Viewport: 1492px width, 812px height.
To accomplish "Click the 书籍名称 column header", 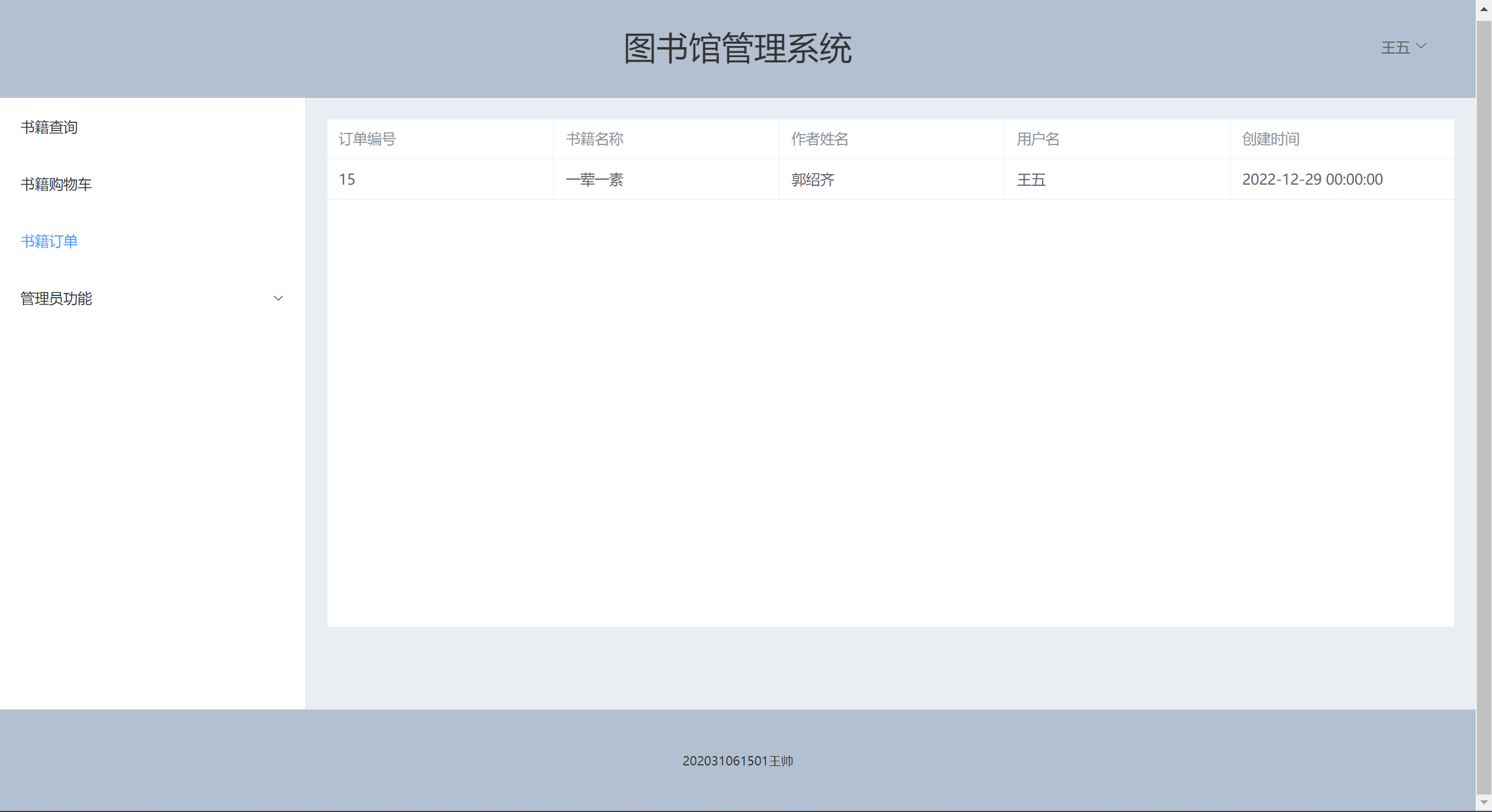I will [594, 139].
